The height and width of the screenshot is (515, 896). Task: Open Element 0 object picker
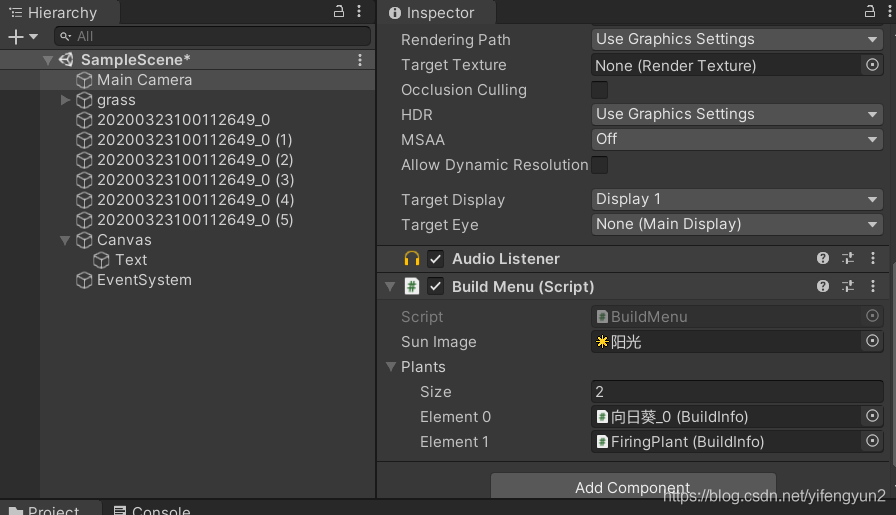pos(872,416)
